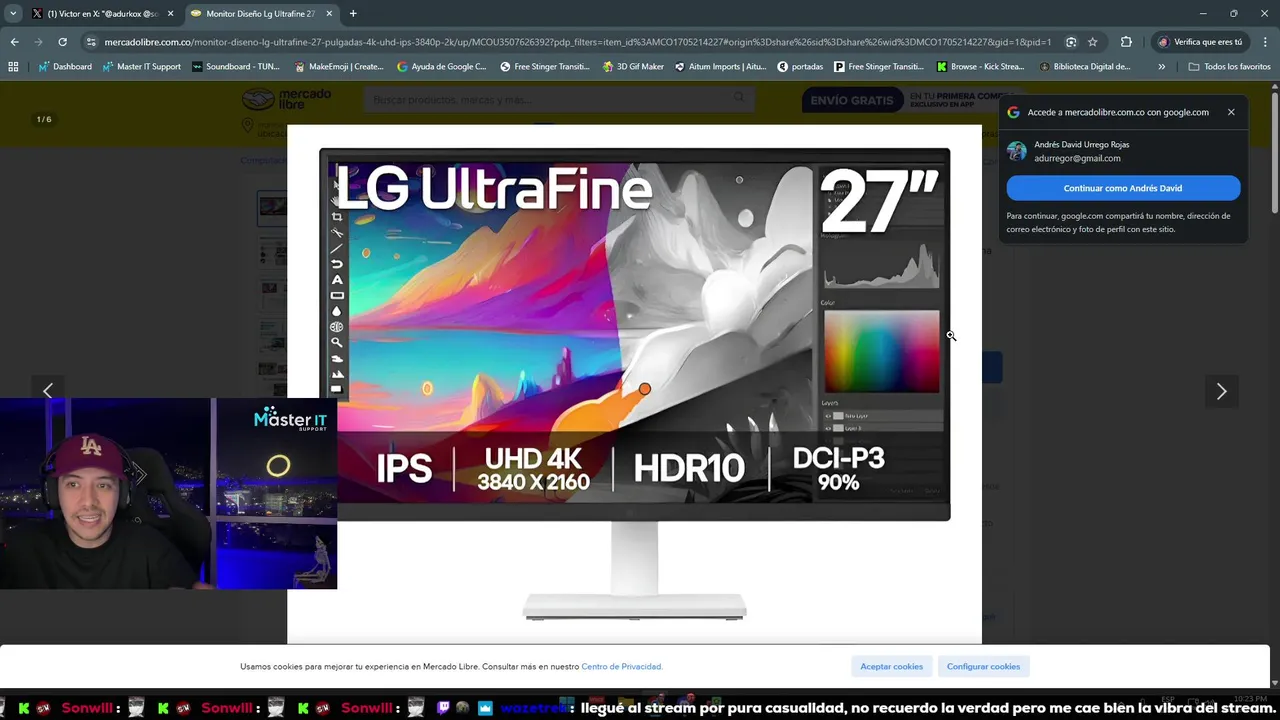
Task: Open the Dashboard bookmark
Action: pos(65,67)
